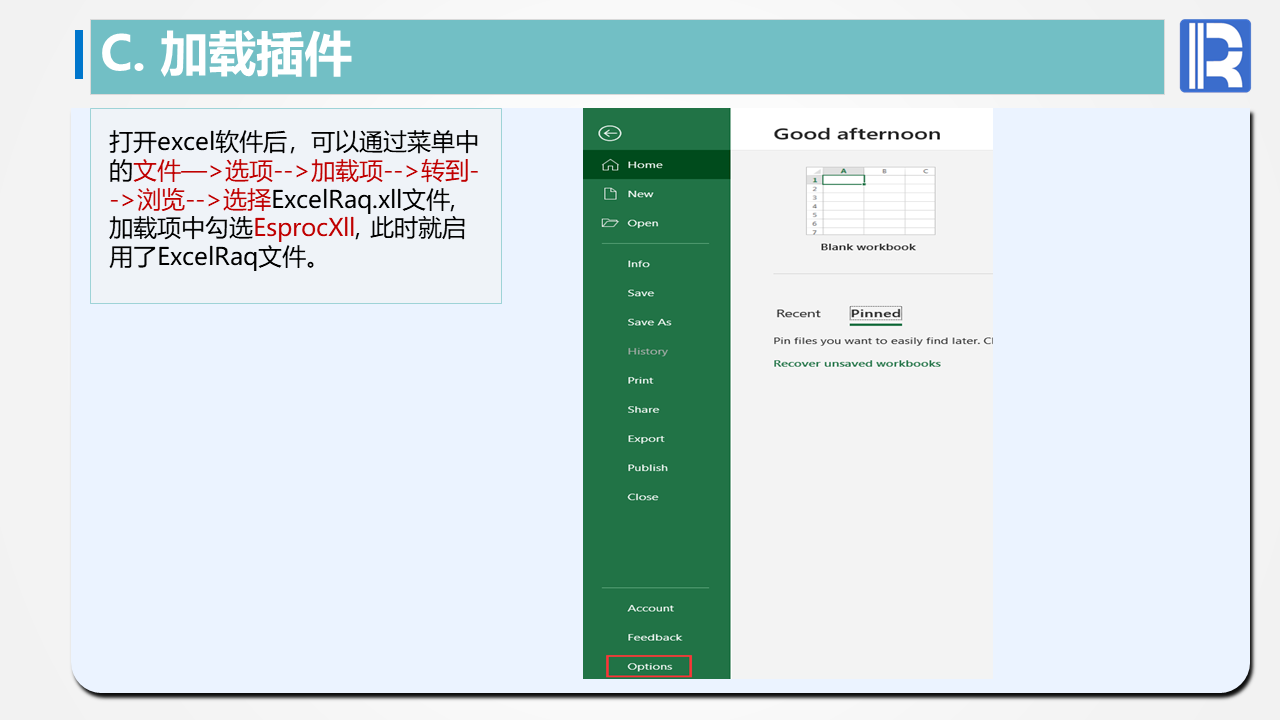Switch to the Pinned tab
This screenshot has height=720, width=1280.
(875, 314)
